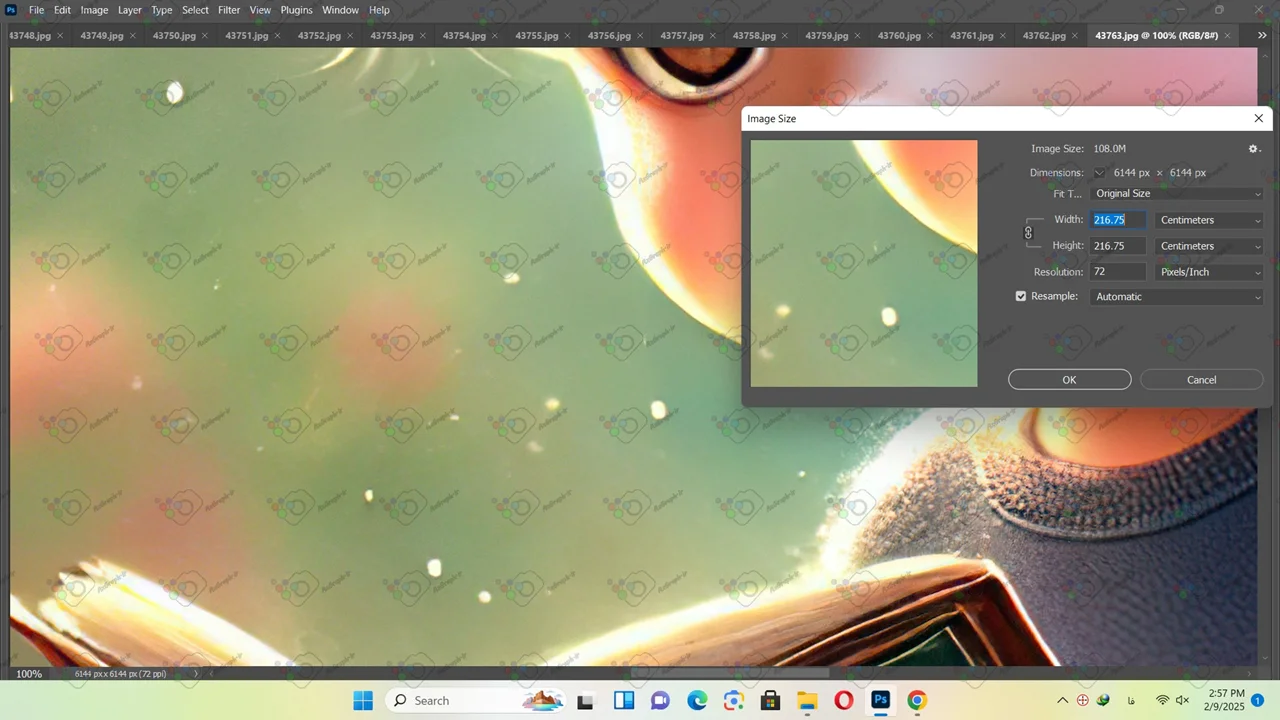Open the Fit To preset dropdown

1178,194
